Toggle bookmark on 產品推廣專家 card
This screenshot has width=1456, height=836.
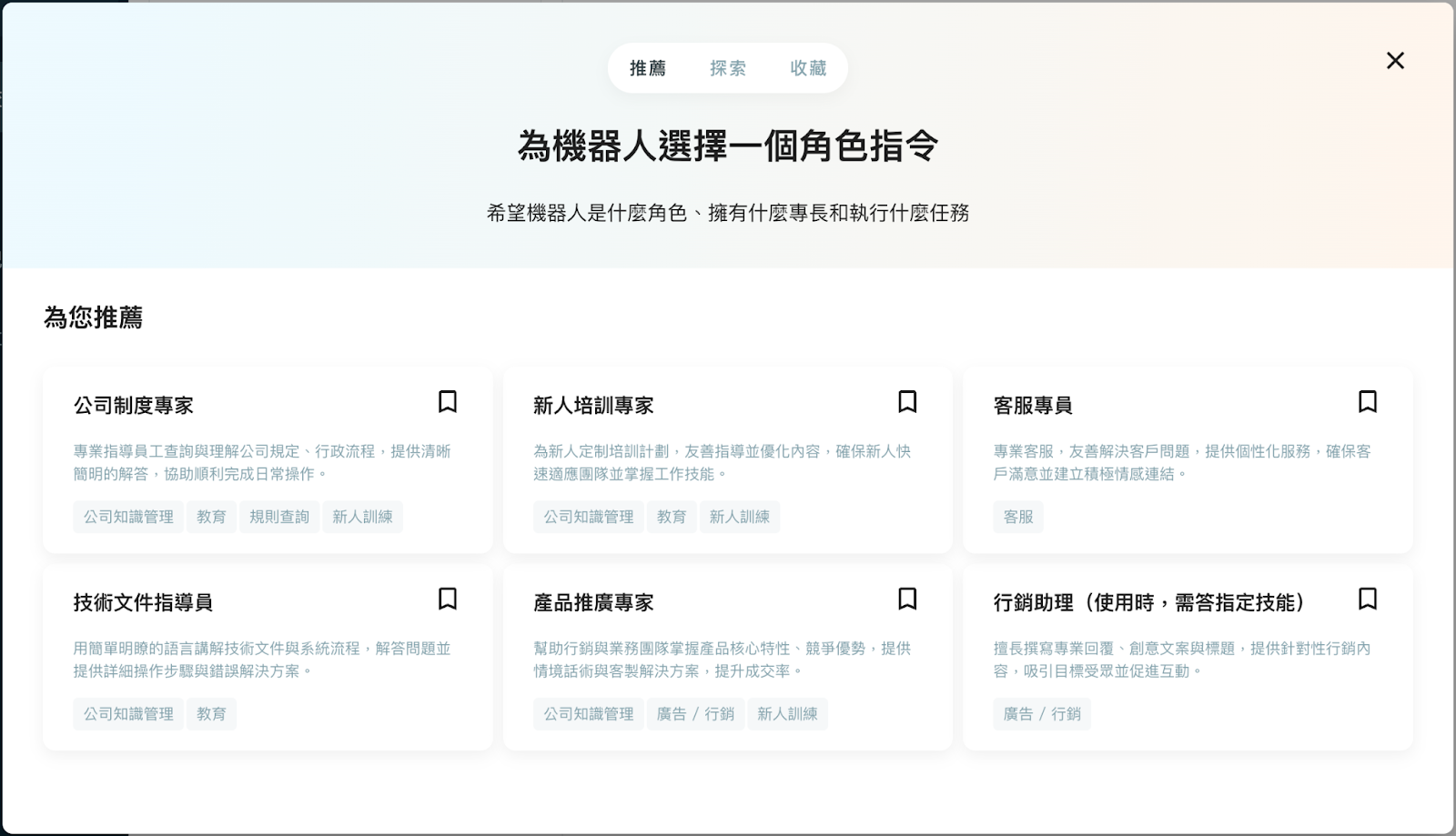(907, 599)
